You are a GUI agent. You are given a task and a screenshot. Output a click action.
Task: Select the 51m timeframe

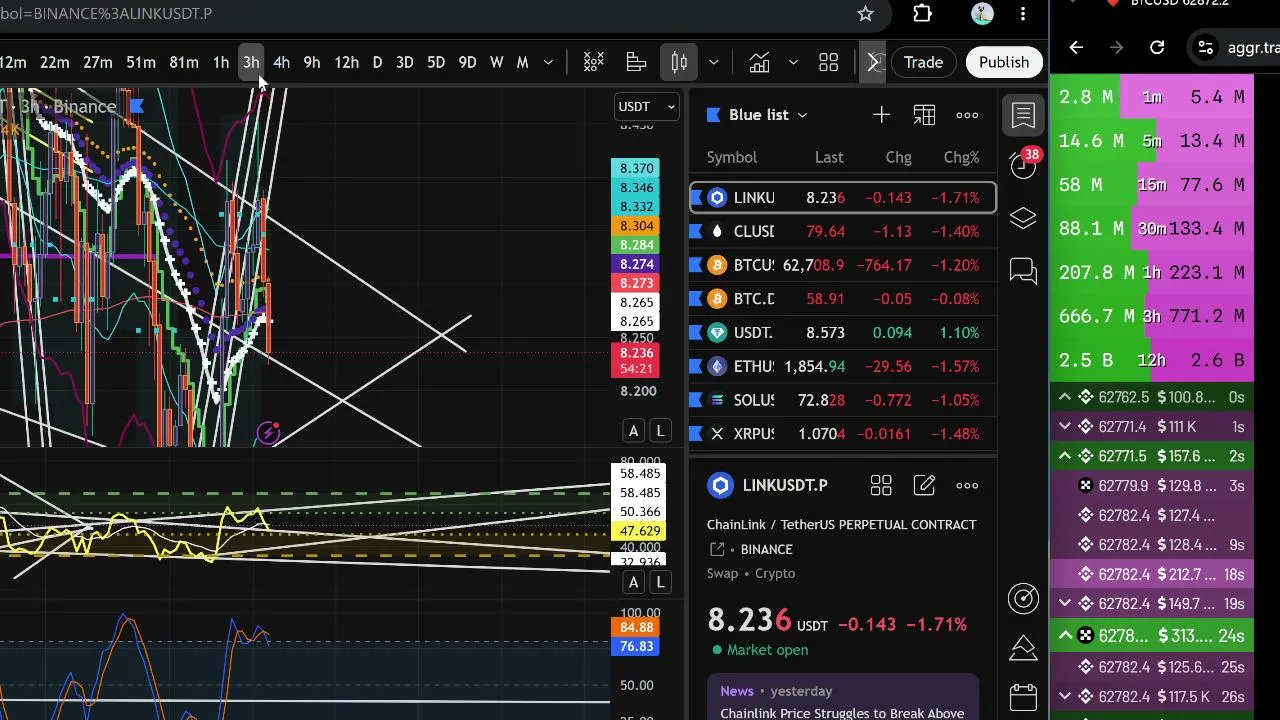pos(141,63)
